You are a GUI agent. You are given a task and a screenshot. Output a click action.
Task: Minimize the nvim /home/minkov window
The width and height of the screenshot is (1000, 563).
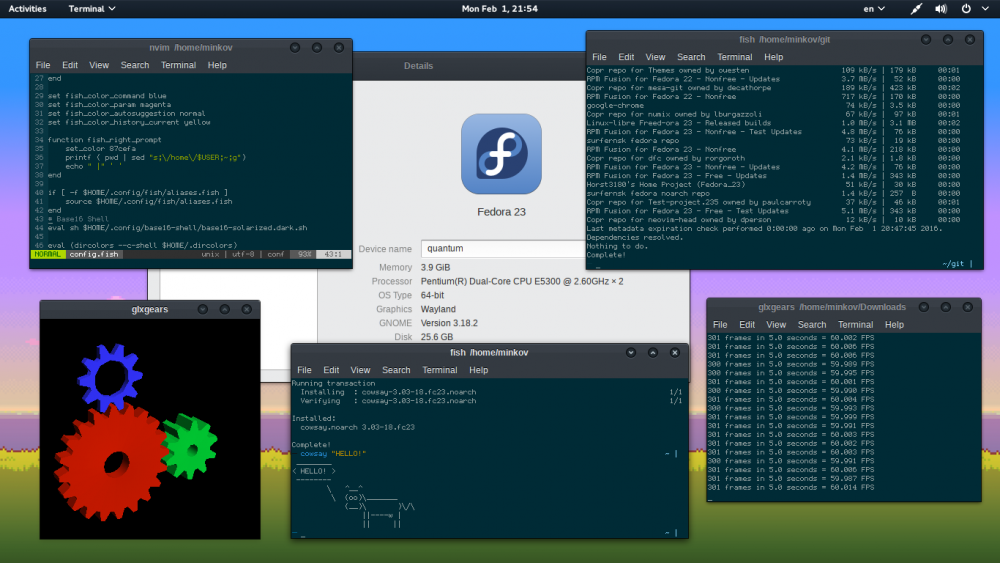pos(295,48)
